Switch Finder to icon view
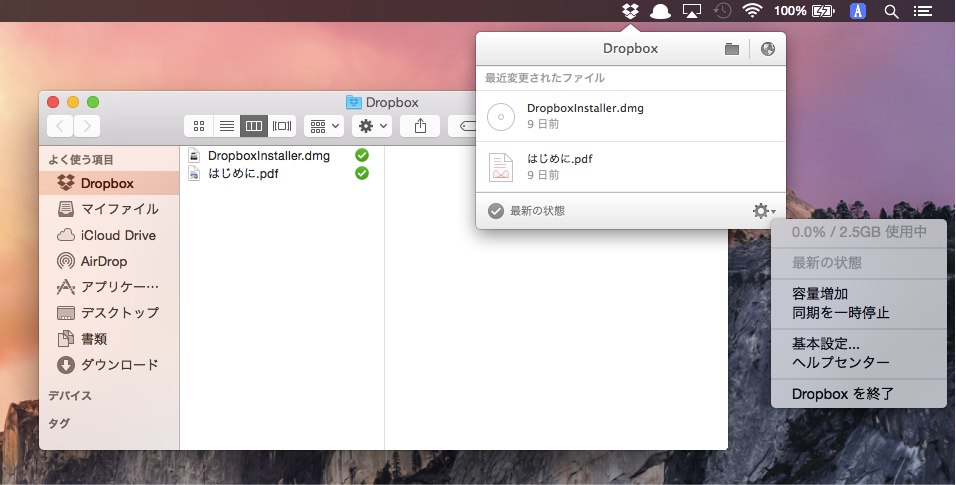 [199, 126]
